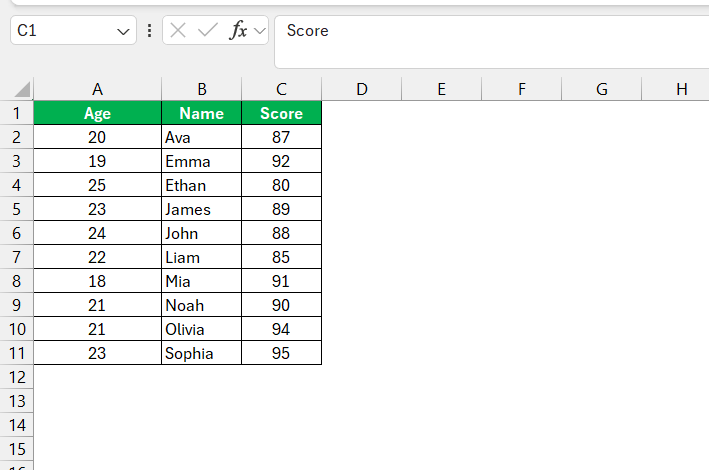Image resolution: width=709 pixels, height=470 pixels.
Task: Select column C header
Action: pos(282,89)
